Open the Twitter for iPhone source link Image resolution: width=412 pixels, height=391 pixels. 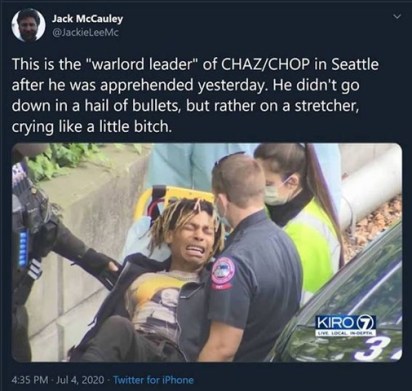[154, 380]
